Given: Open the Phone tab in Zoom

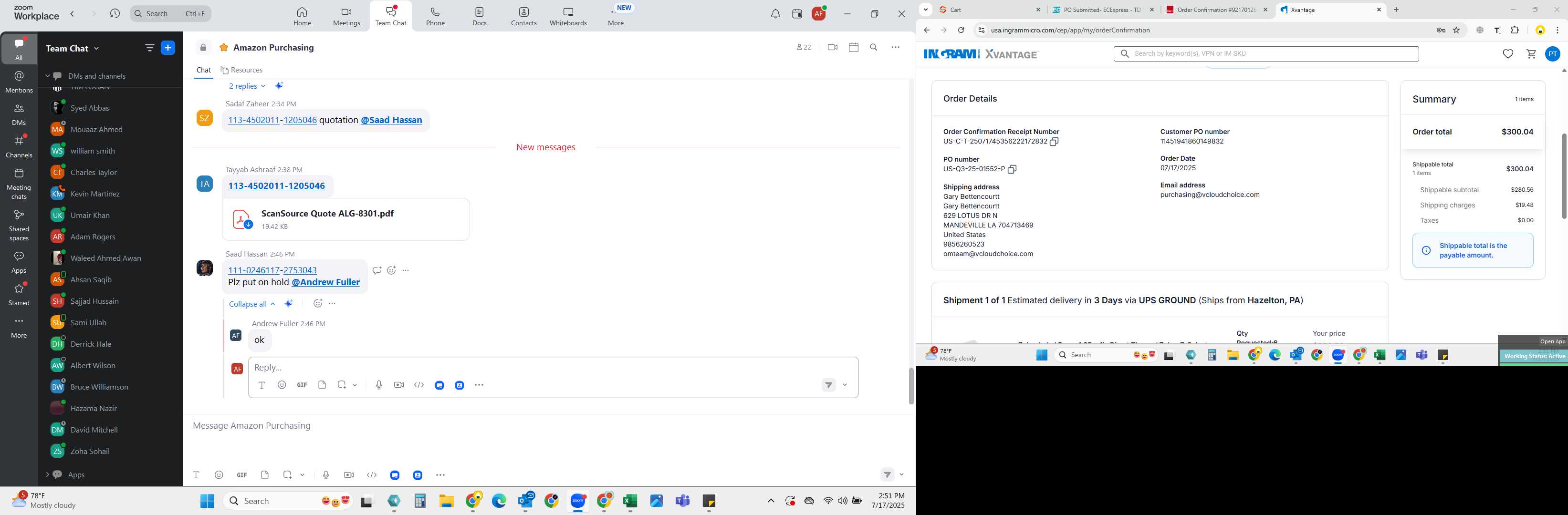Looking at the screenshot, I should point(435,16).
